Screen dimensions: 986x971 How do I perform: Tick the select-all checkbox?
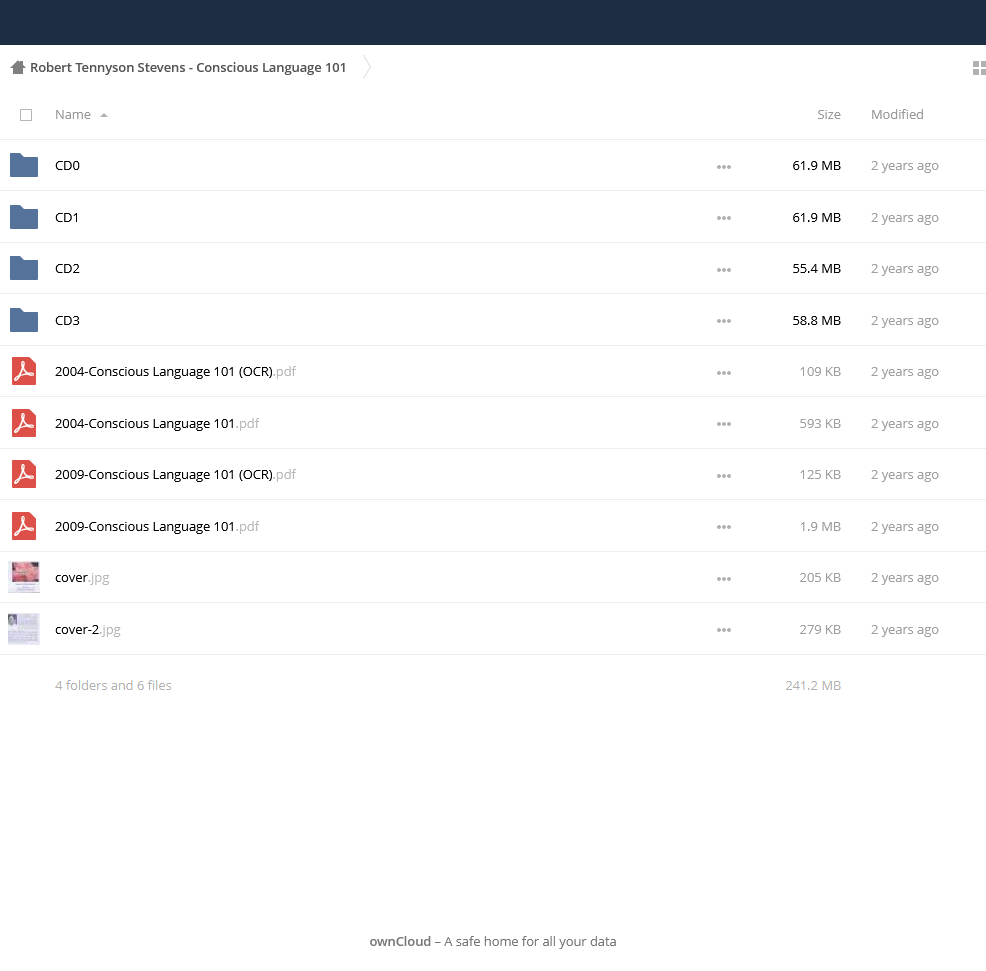[26, 115]
